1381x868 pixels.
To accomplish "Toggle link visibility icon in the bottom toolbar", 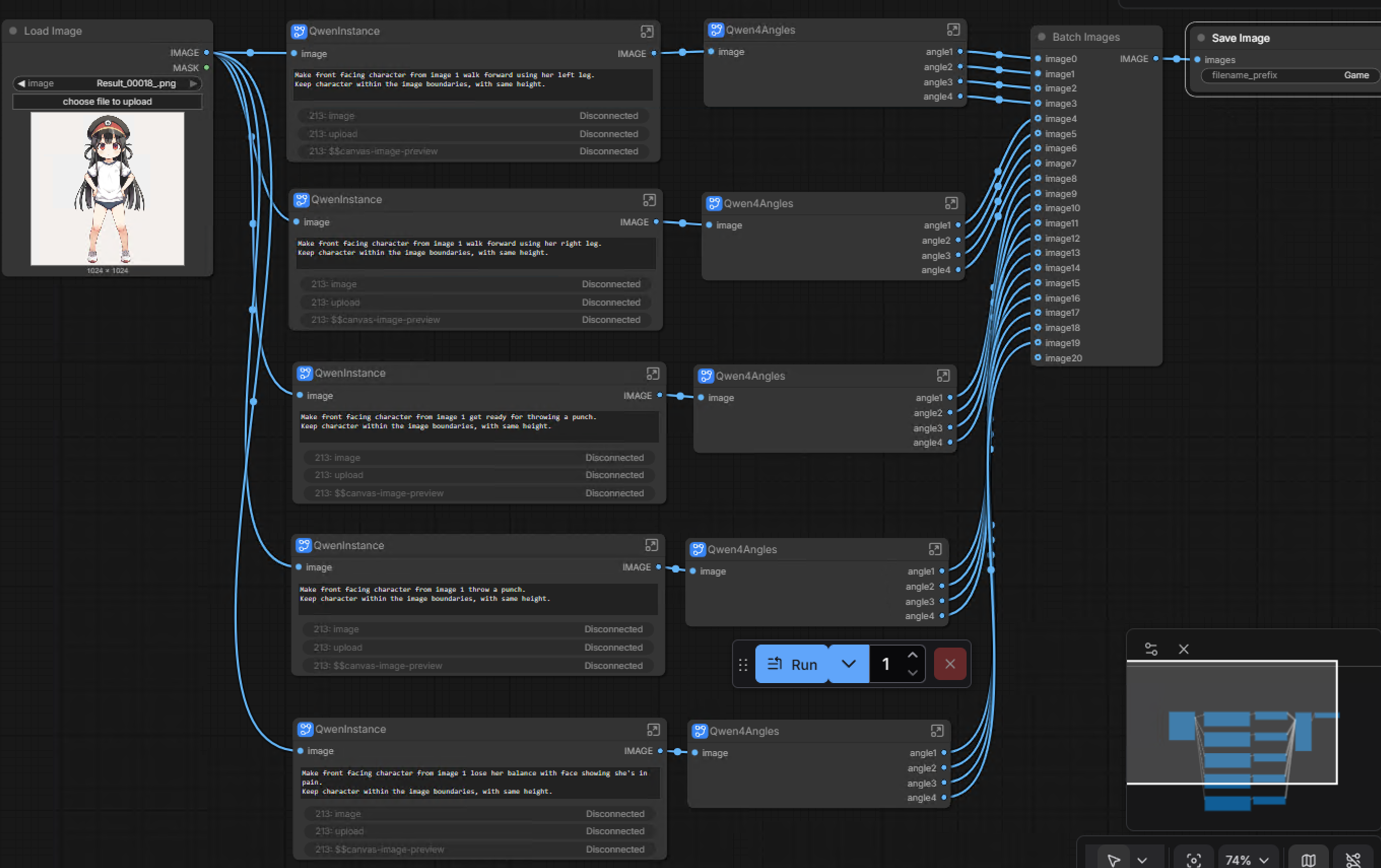I will [1354, 859].
